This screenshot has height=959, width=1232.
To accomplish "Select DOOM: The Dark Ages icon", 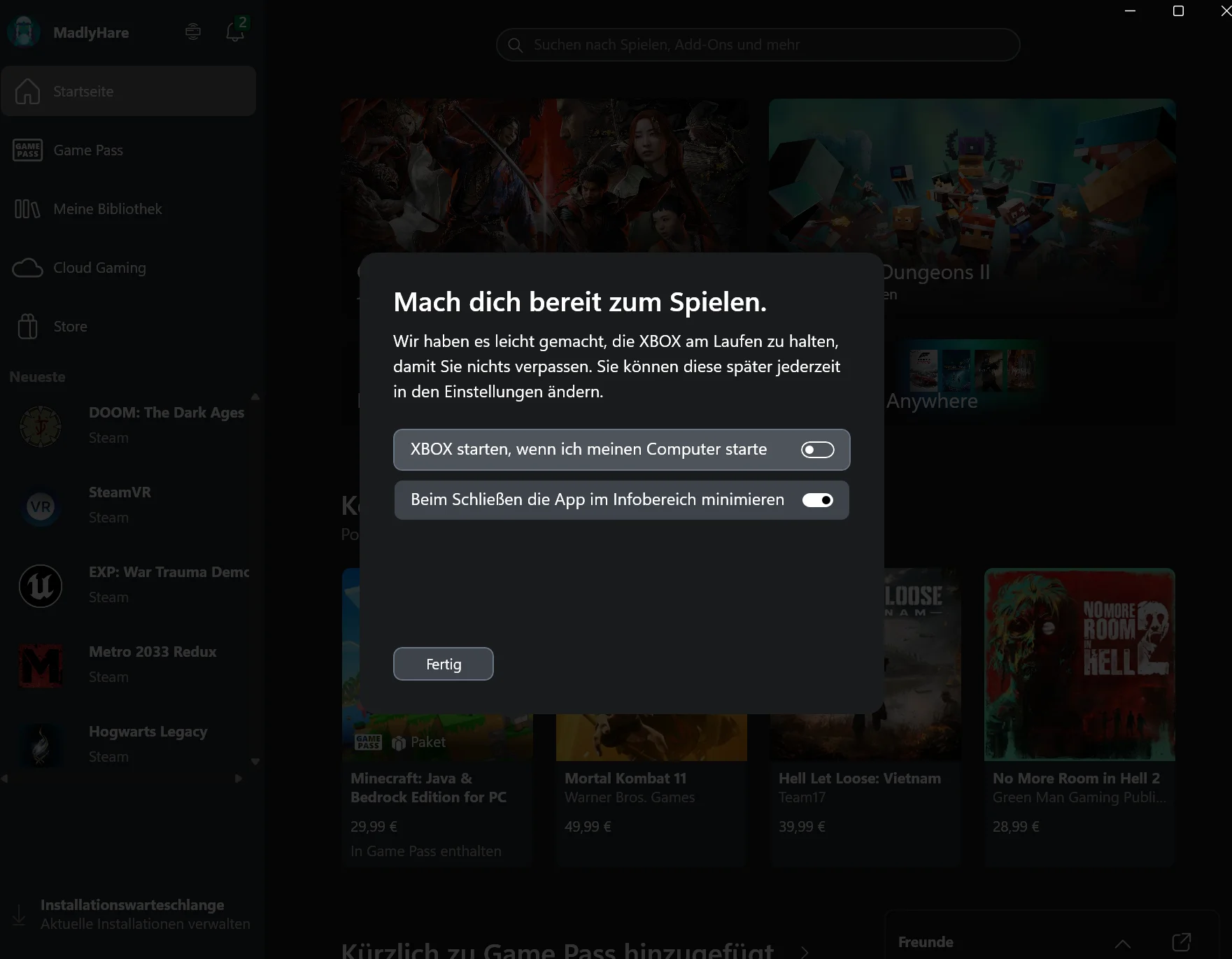I will (41, 426).
